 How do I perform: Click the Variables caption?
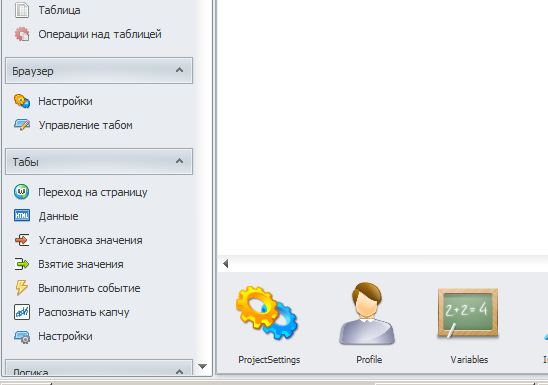[x=469, y=359]
